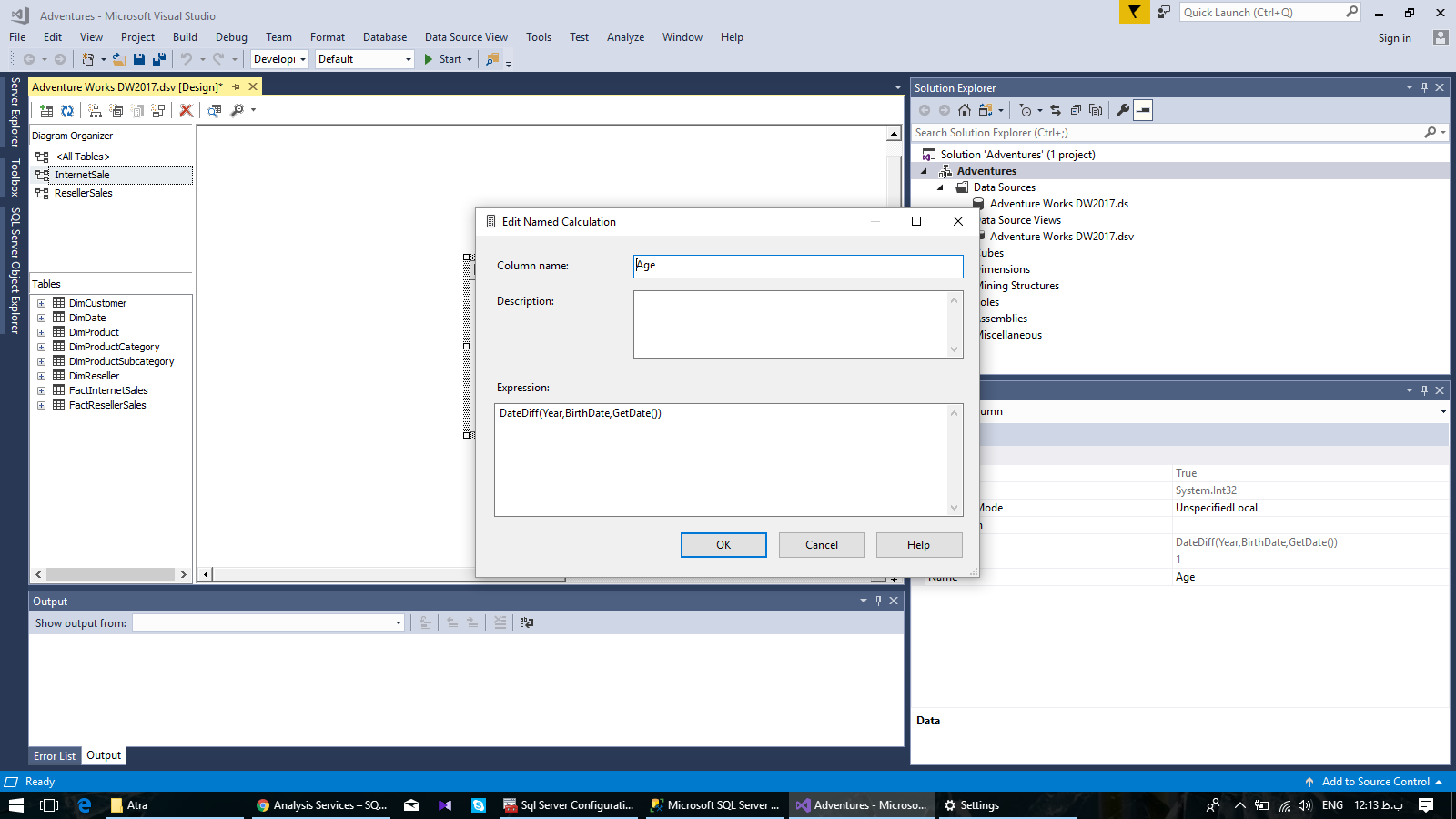1456x819 pixels.
Task: Pin the Output panel
Action: (x=878, y=601)
